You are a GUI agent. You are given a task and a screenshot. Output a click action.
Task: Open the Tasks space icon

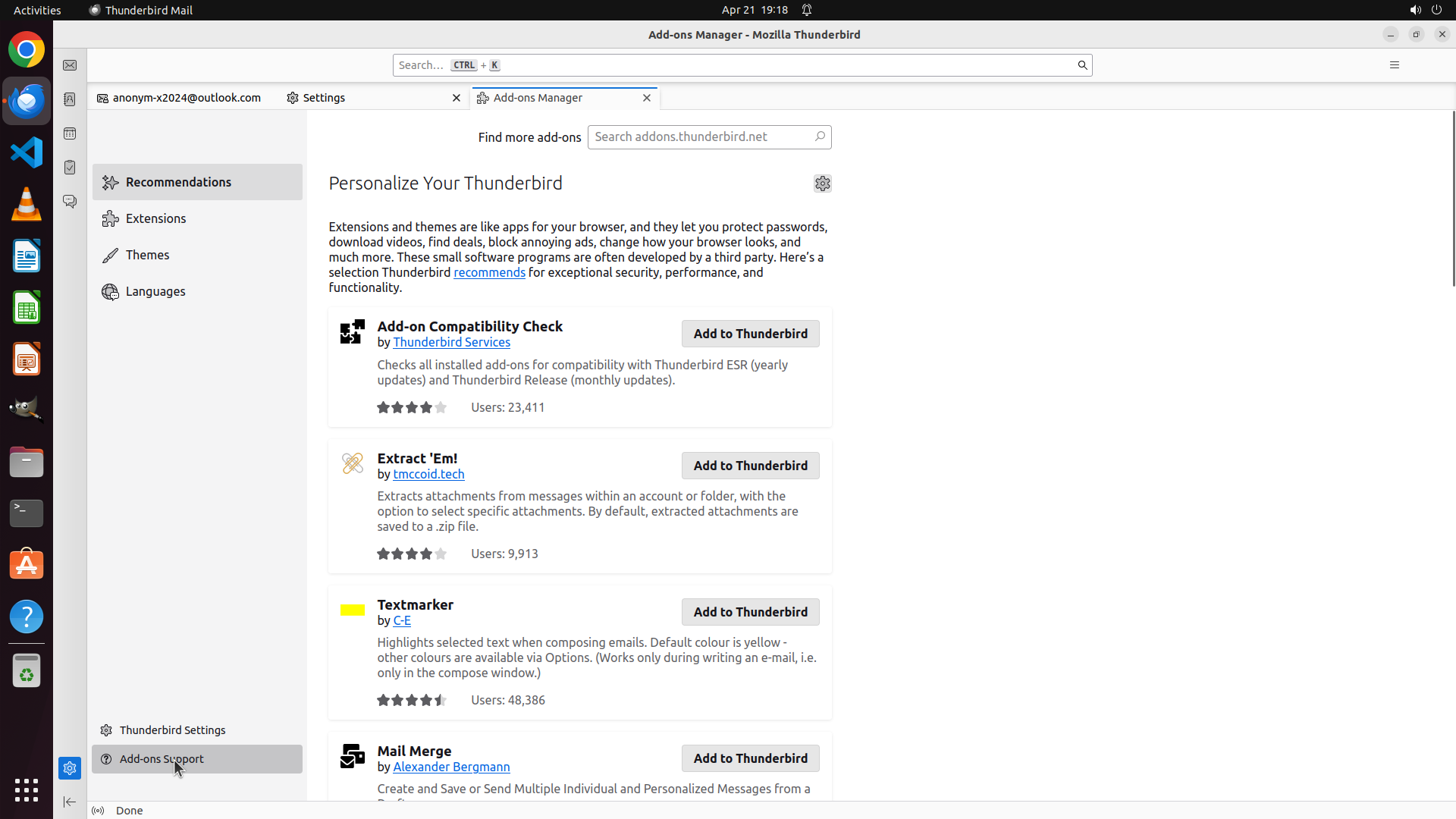click(x=70, y=168)
